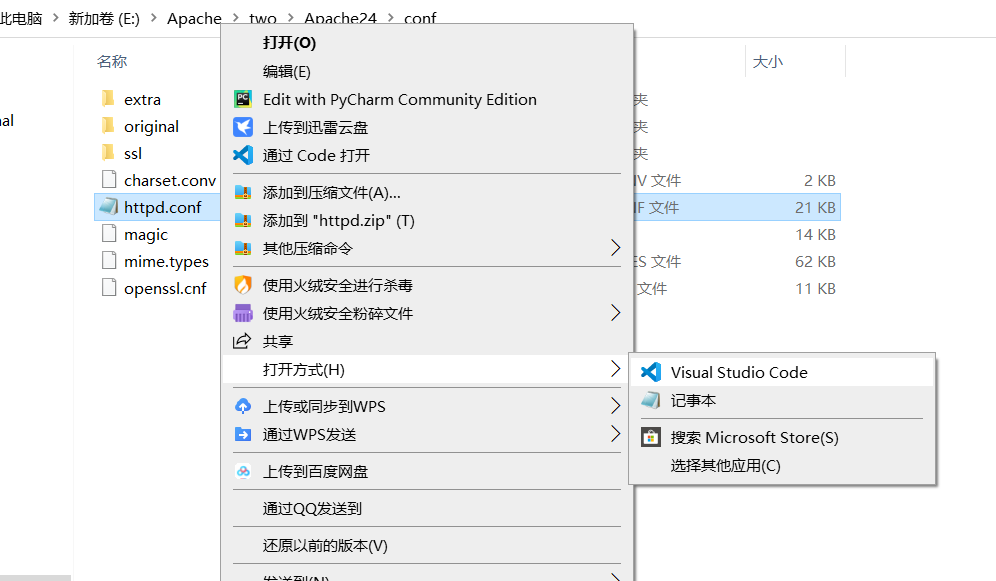Open httpd.conf with PyCharm Community Edition
Image resolution: width=996 pixels, height=581 pixels.
point(400,99)
